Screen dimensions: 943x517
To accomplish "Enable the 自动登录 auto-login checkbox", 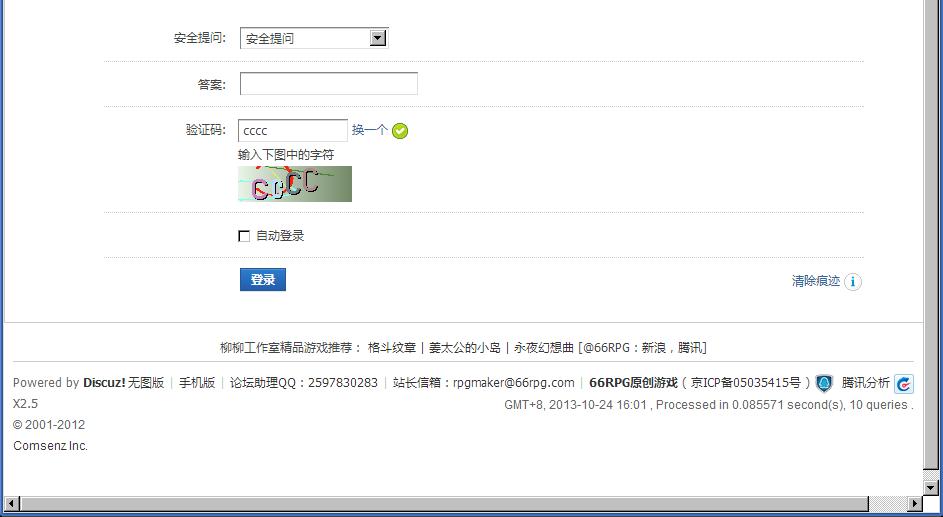I will pyautogui.click(x=244, y=236).
